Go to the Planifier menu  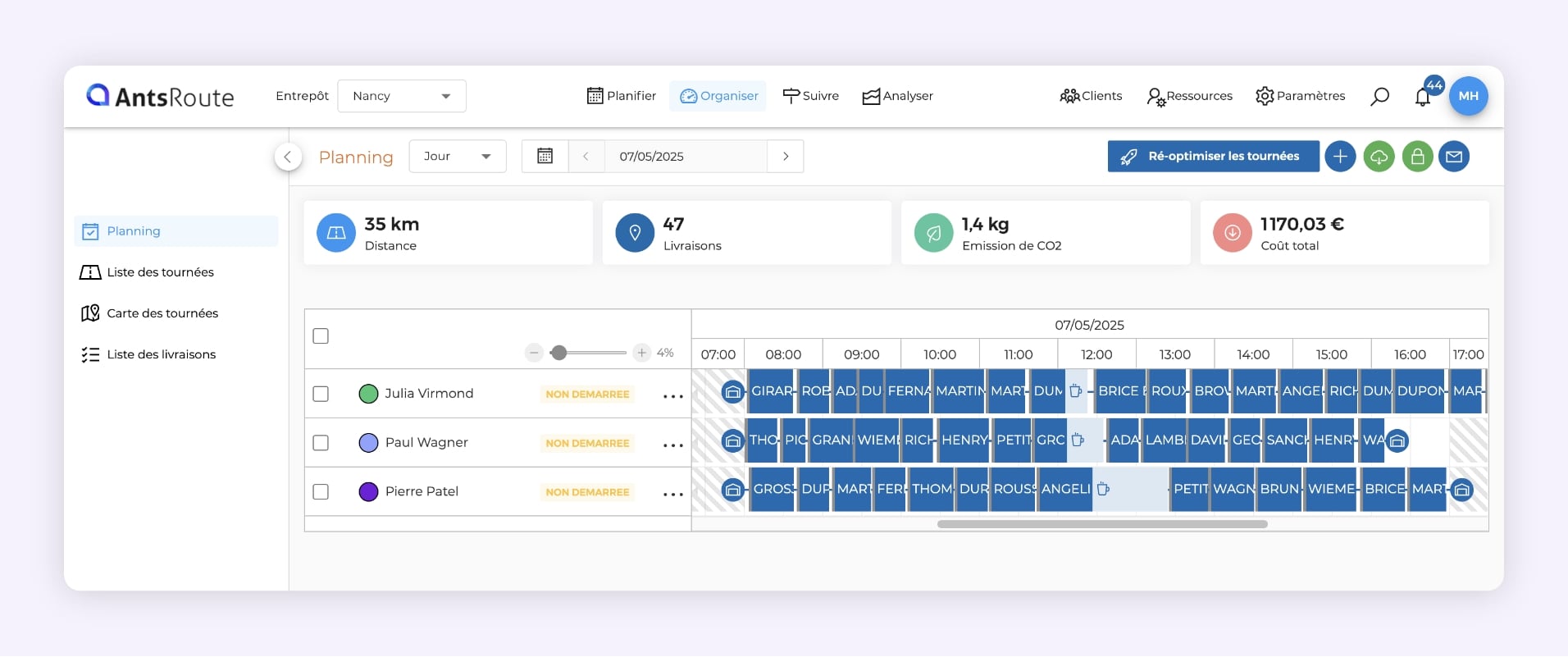coord(622,96)
